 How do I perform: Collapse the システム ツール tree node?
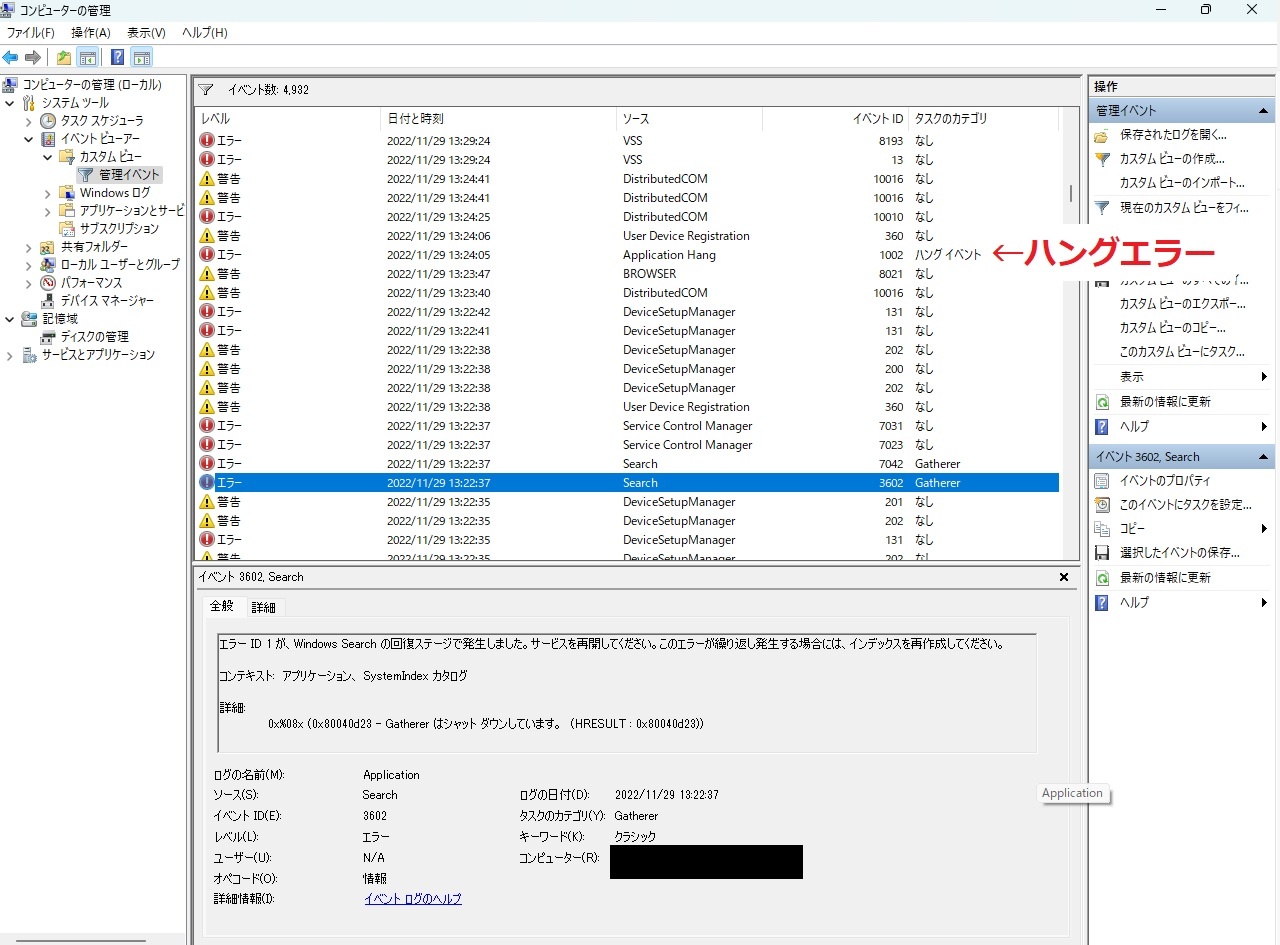pos(10,103)
